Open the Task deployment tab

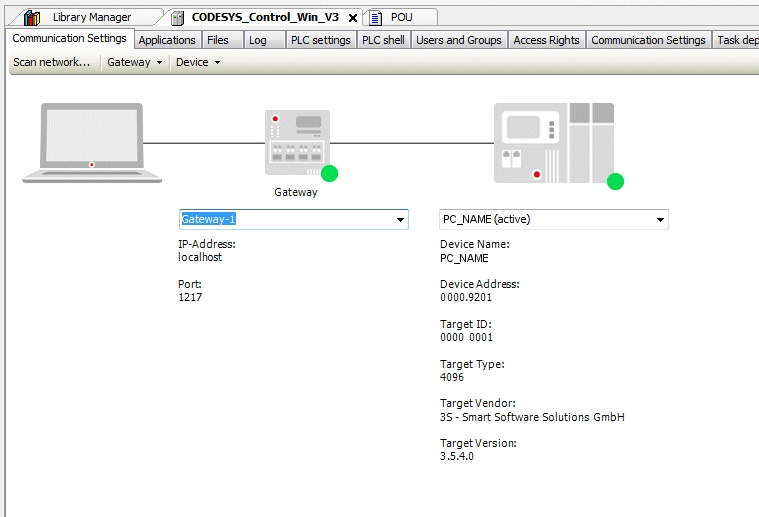[736, 40]
